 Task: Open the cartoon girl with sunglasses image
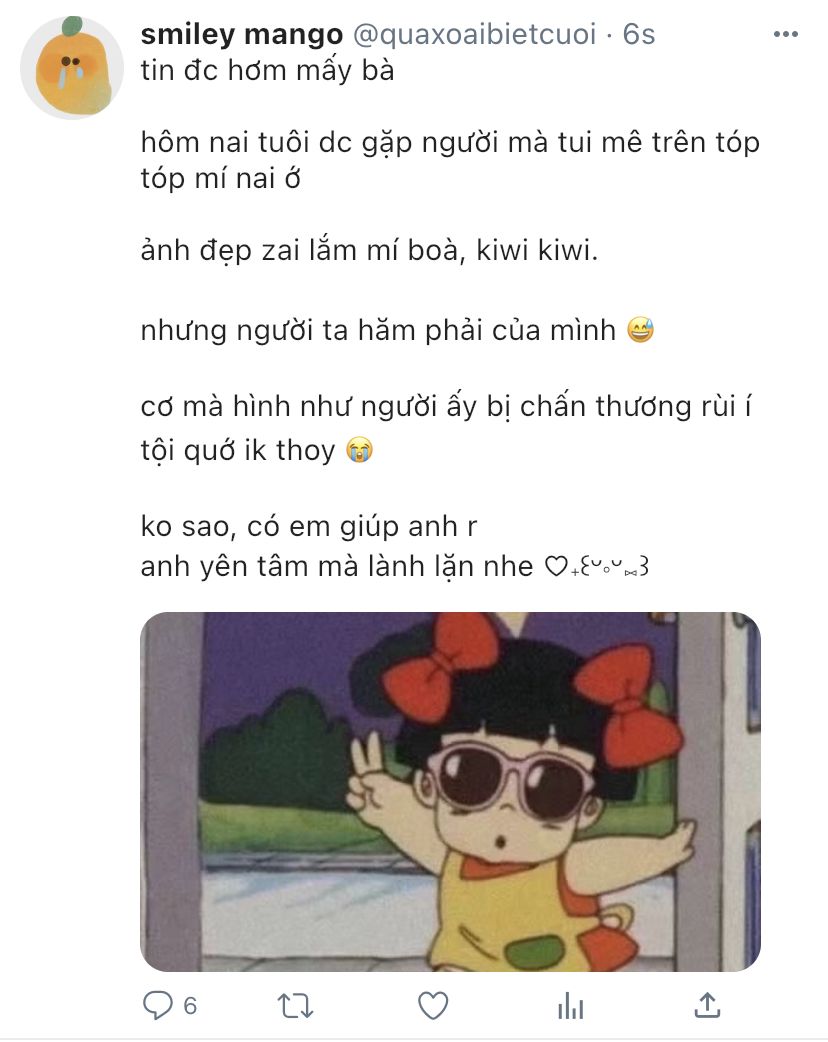[x=450, y=791]
